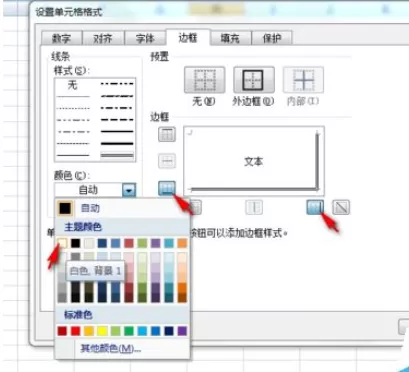Toggle the top border button
The width and height of the screenshot is (409, 372).
[x=167, y=134]
